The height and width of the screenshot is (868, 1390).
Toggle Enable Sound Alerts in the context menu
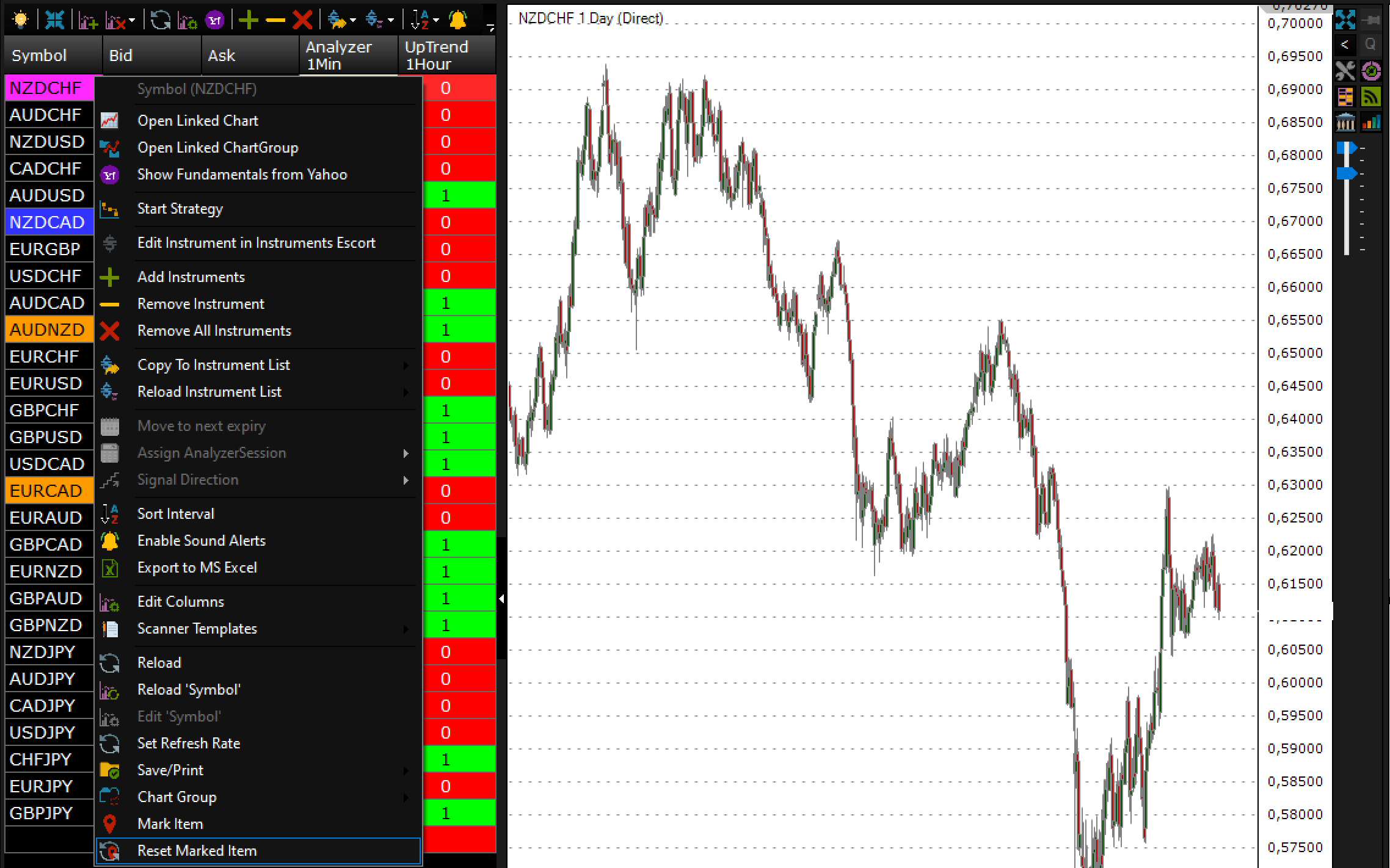pyautogui.click(x=202, y=541)
